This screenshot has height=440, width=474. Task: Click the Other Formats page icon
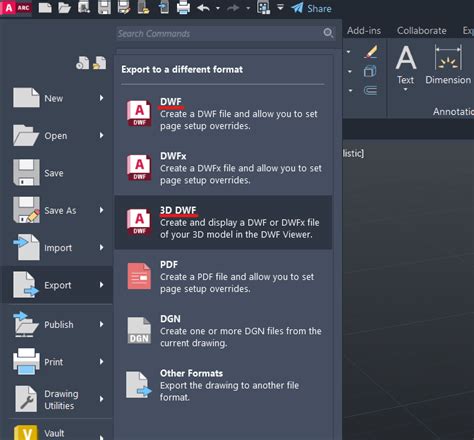(x=139, y=385)
